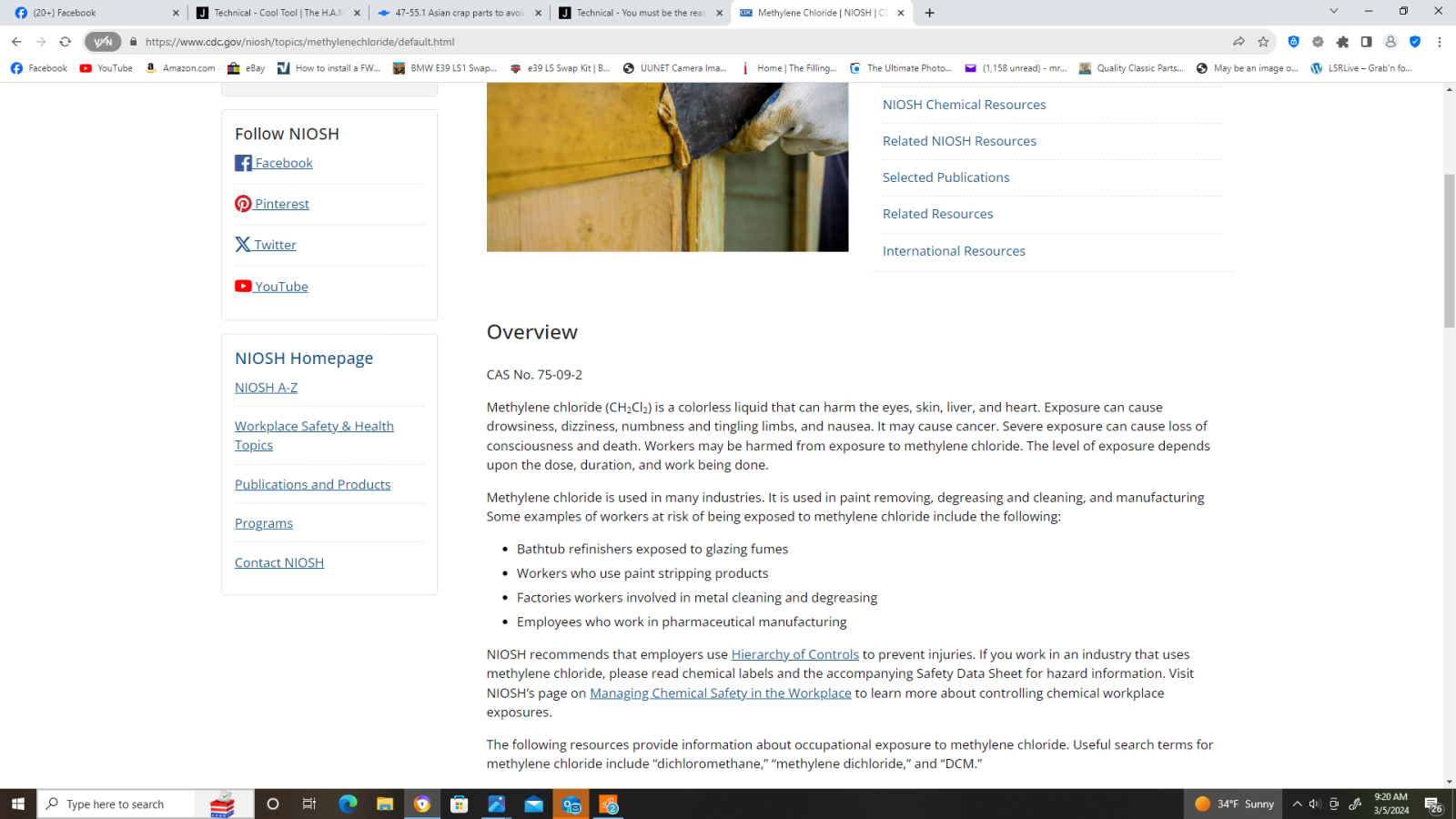Viewport: 1456px width, 819px height.
Task: Open the notification center icon
Action: (x=1432, y=804)
